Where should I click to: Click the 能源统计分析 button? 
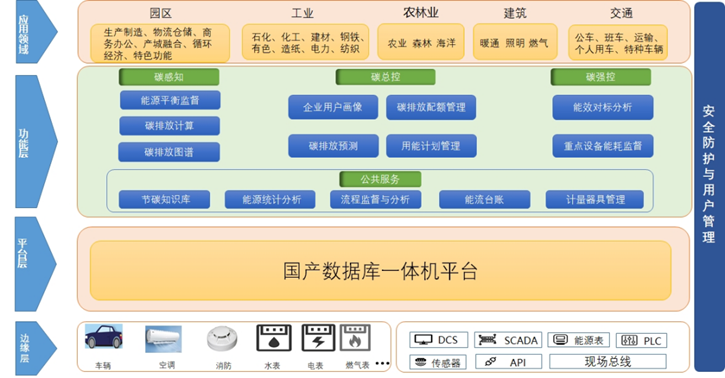click(x=270, y=200)
